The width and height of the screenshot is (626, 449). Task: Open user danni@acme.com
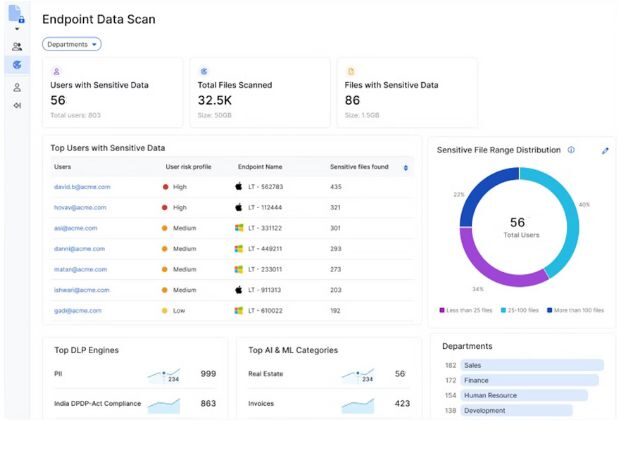click(x=79, y=249)
